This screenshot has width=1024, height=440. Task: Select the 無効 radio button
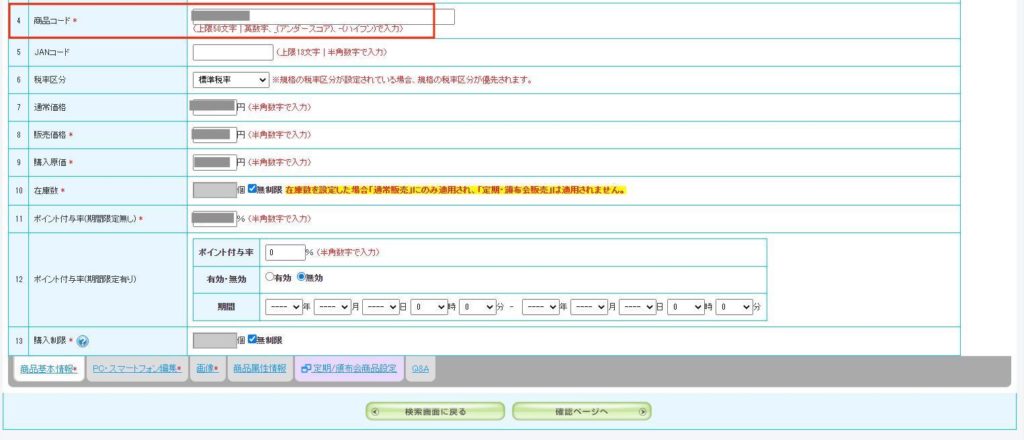[301, 278]
